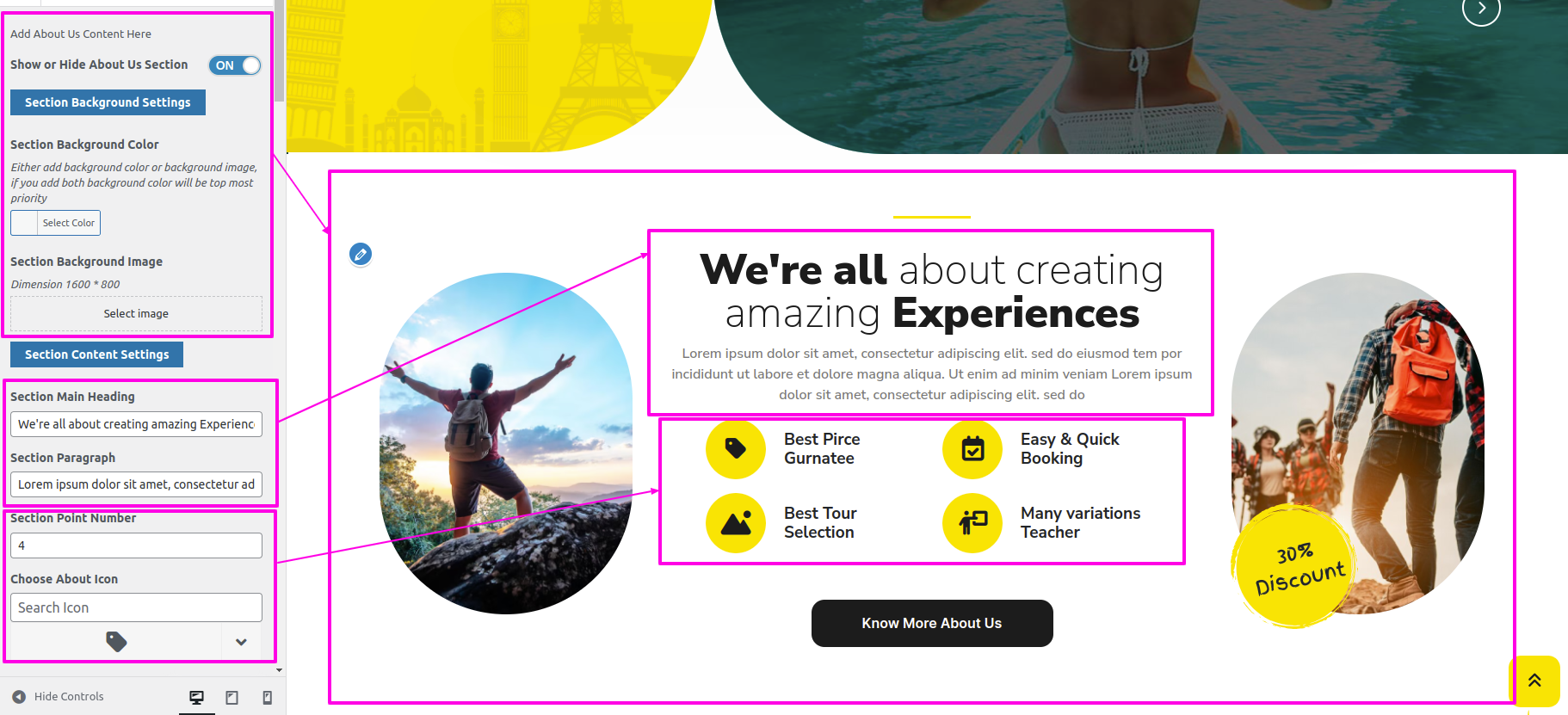Image resolution: width=1568 pixels, height=715 pixels.
Task: Click the Search Icon input field
Action: click(x=136, y=607)
